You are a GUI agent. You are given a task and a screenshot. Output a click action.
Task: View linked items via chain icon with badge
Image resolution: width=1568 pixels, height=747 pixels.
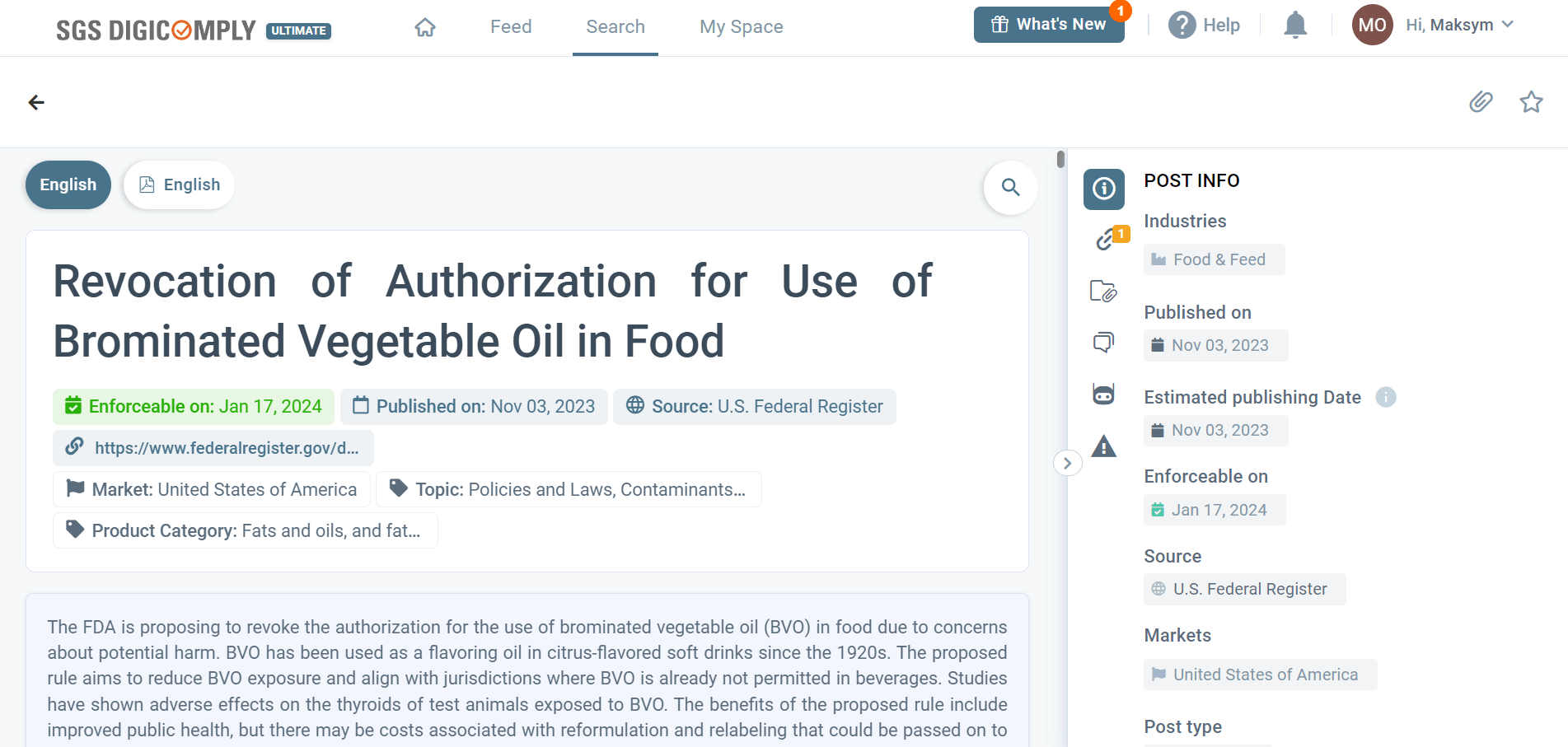pos(1104,241)
